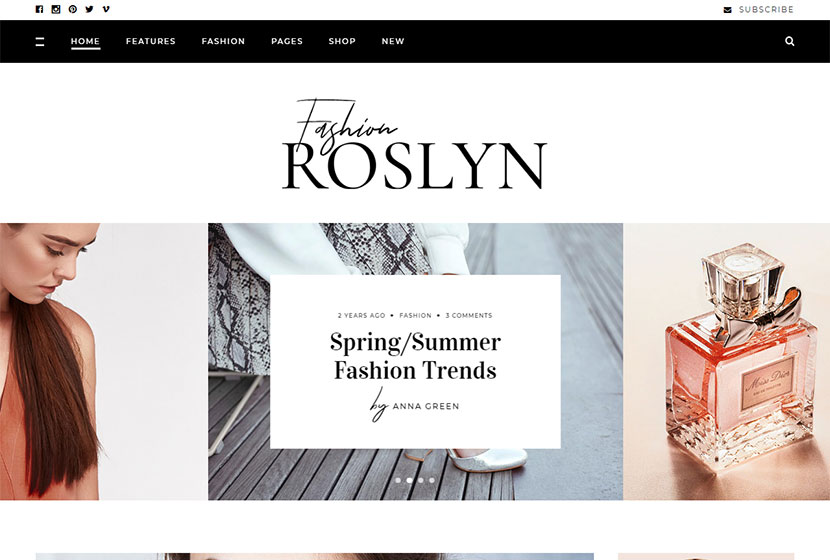The image size is (830, 560).
Task: Expand the Pages menu
Action: click(x=287, y=41)
